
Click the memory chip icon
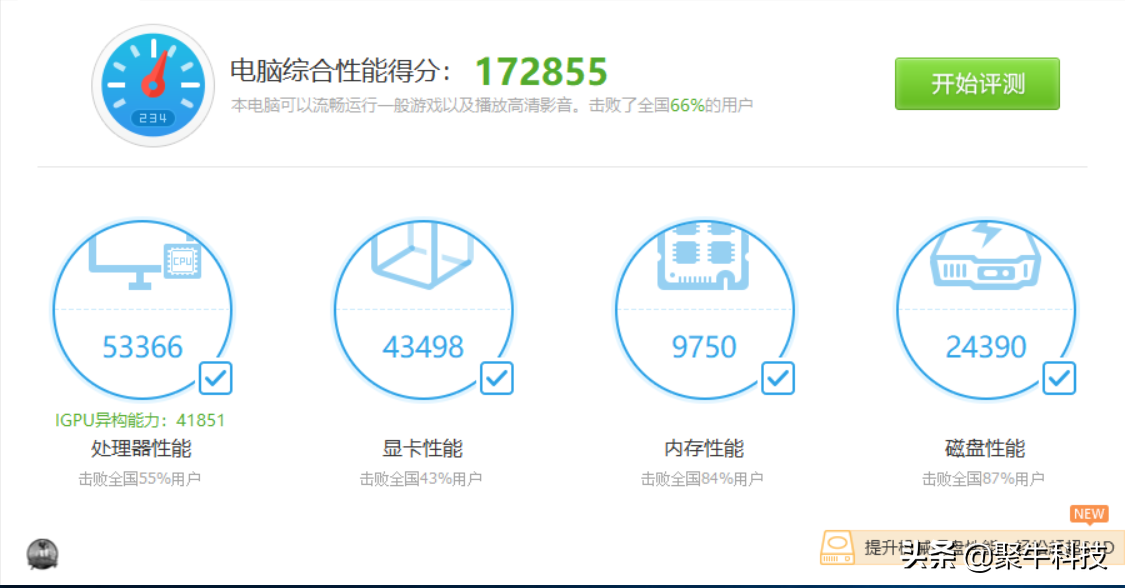pos(703,256)
